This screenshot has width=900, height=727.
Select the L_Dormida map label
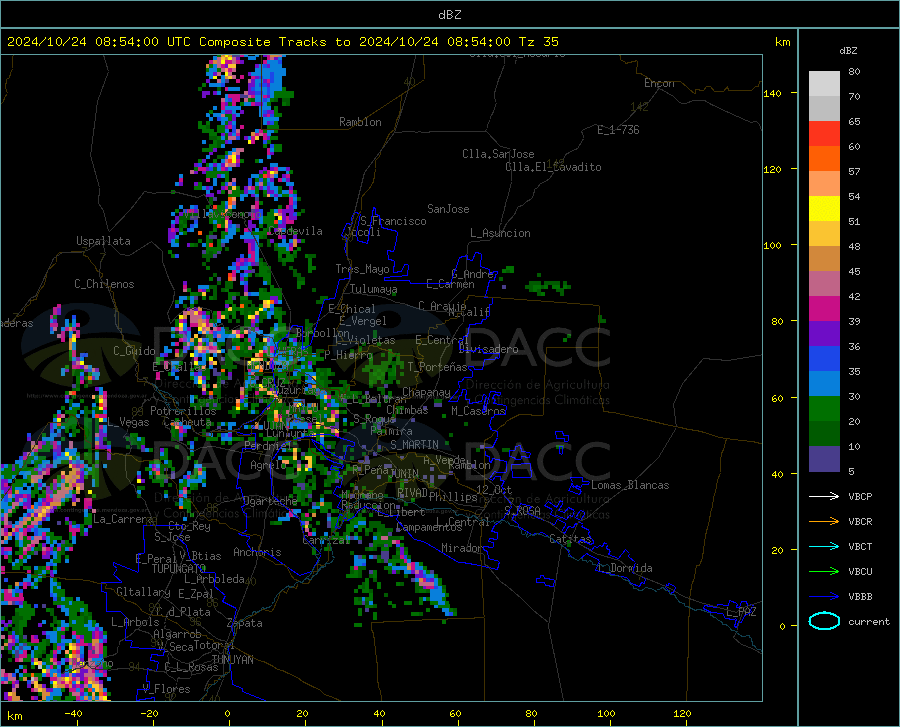pos(624,568)
